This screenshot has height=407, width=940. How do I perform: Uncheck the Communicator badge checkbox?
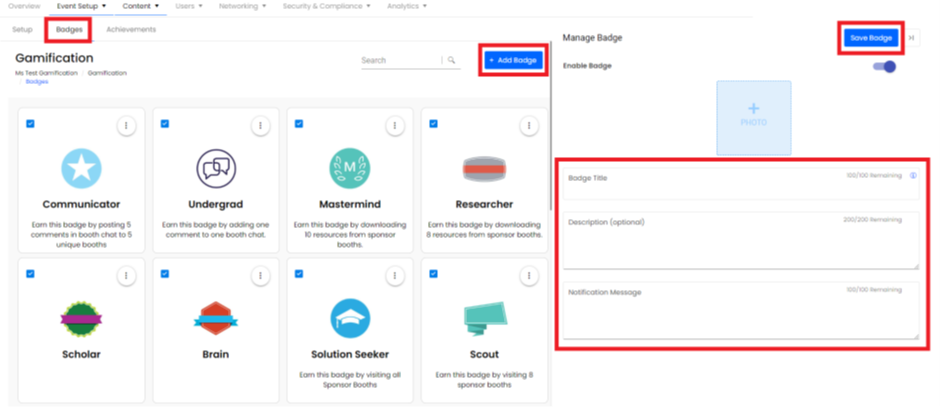(31, 124)
